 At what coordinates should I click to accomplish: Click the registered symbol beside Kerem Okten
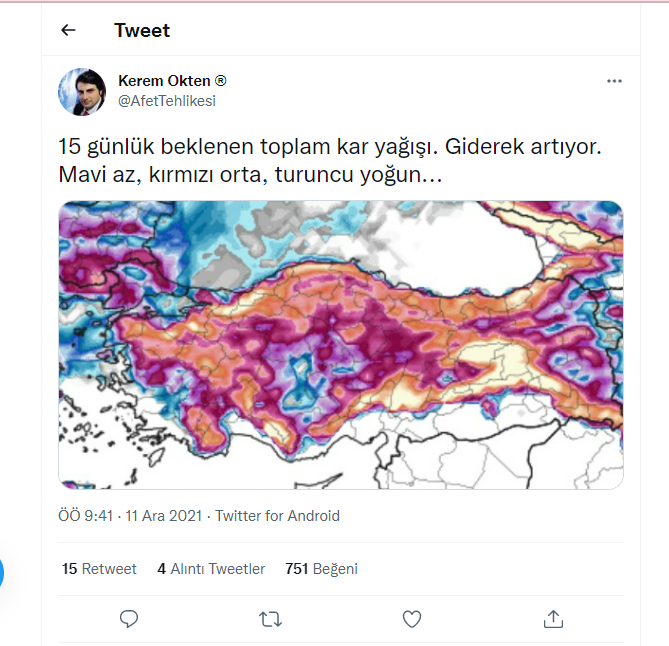(220, 81)
